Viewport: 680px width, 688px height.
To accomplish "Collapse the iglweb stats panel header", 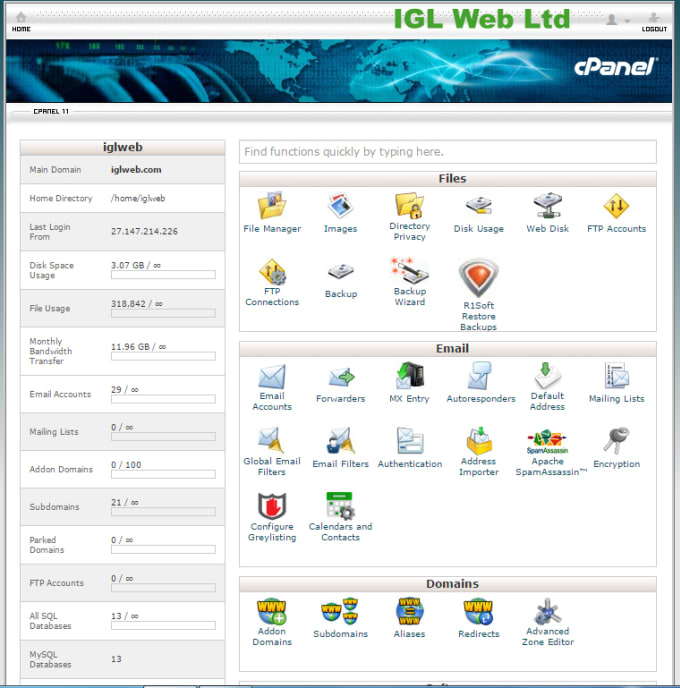I will click(122, 147).
